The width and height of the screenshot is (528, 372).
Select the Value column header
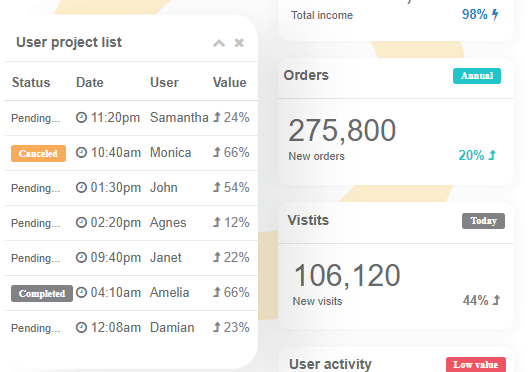coord(230,82)
